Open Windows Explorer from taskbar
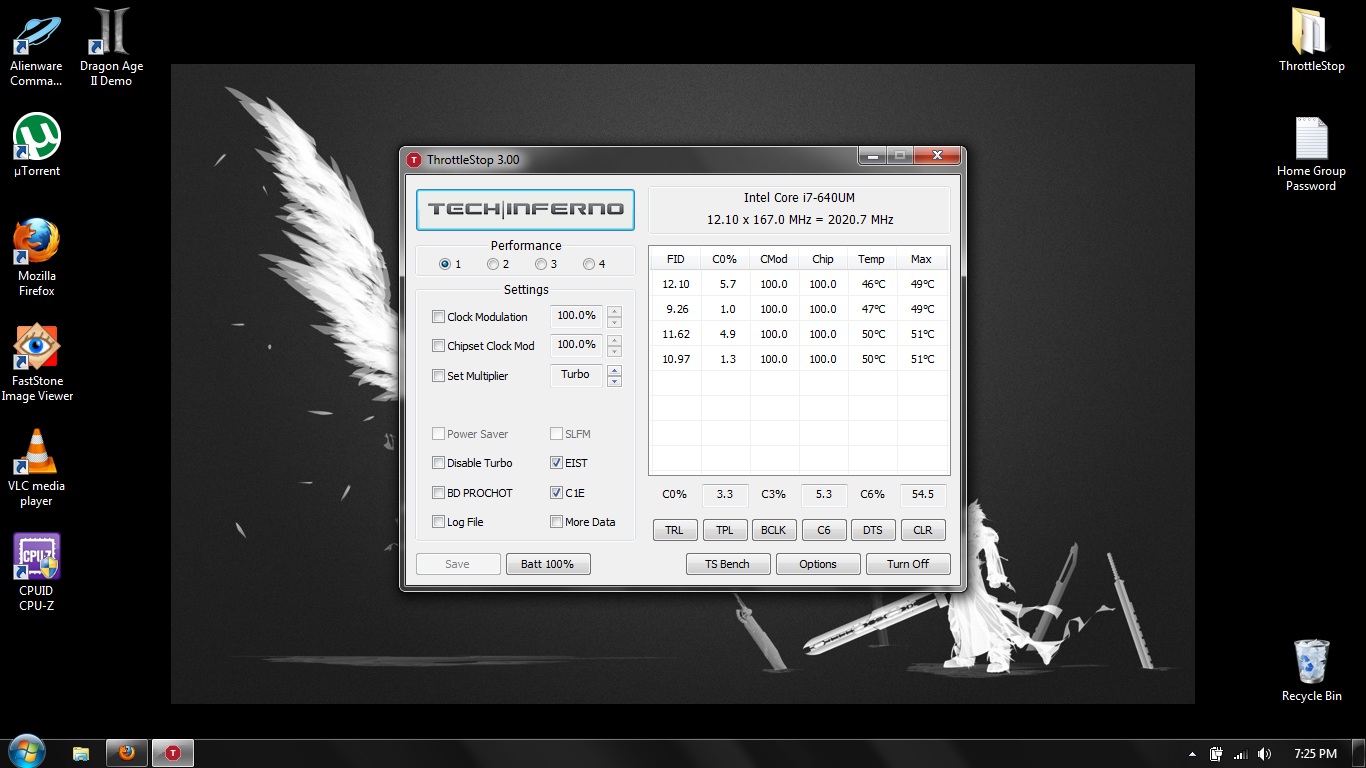The height and width of the screenshot is (768, 1366). click(81, 753)
